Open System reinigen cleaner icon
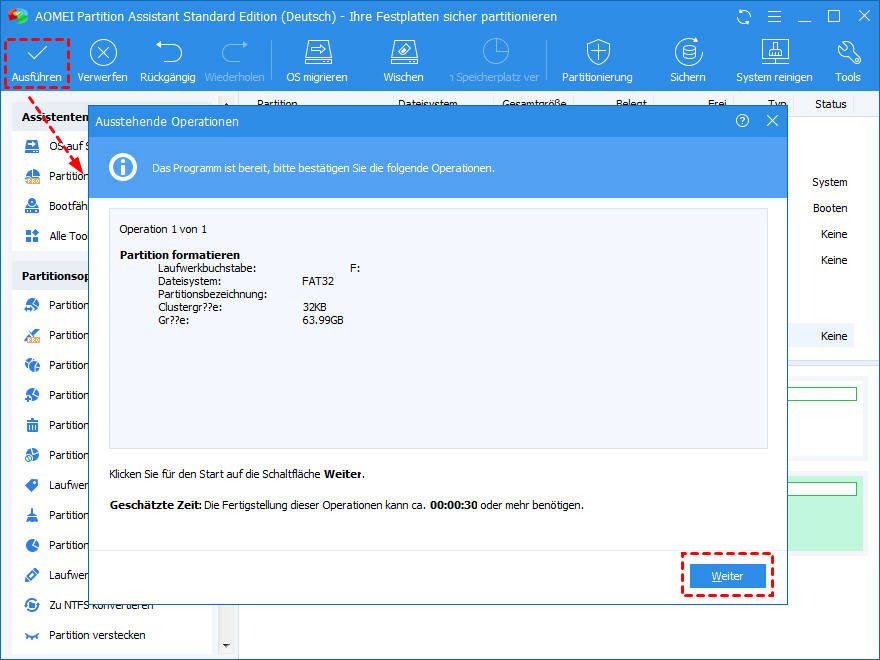 pos(775,52)
